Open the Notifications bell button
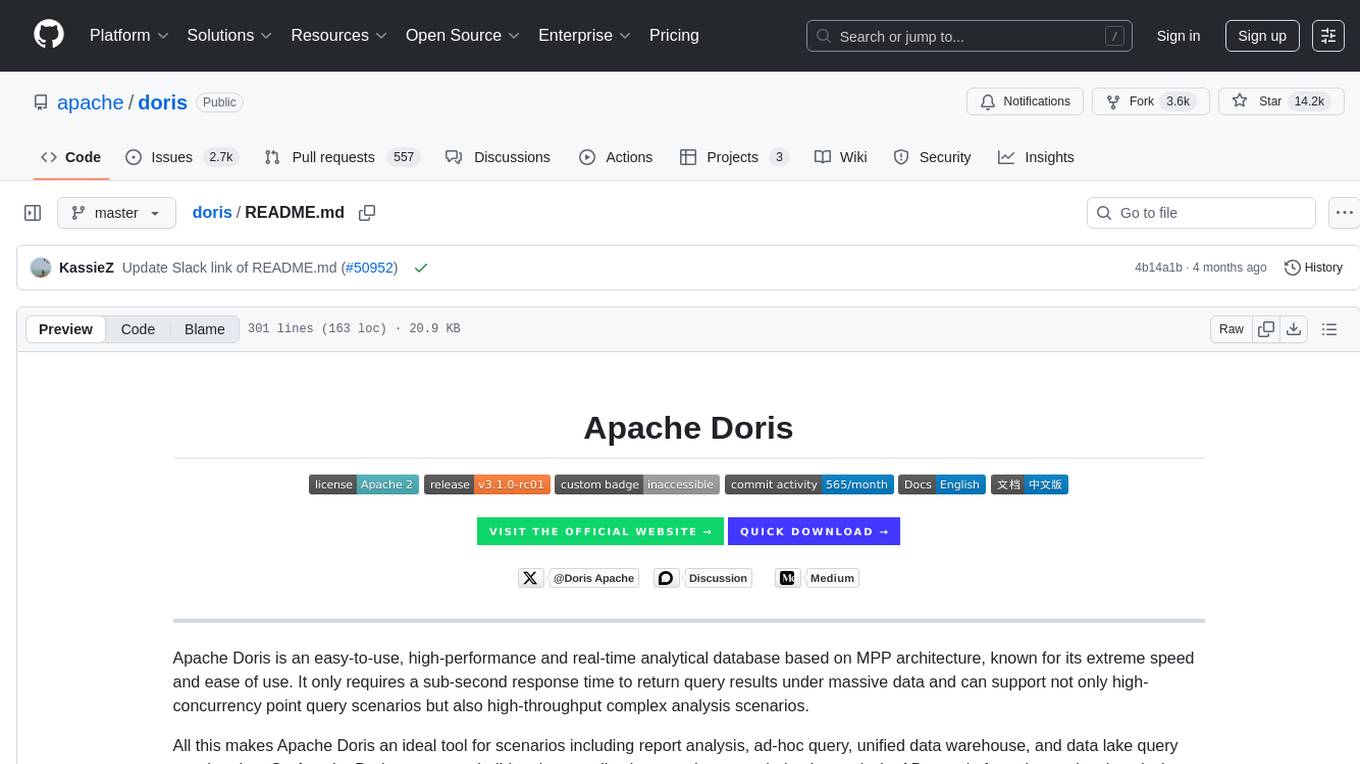 [1025, 102]
